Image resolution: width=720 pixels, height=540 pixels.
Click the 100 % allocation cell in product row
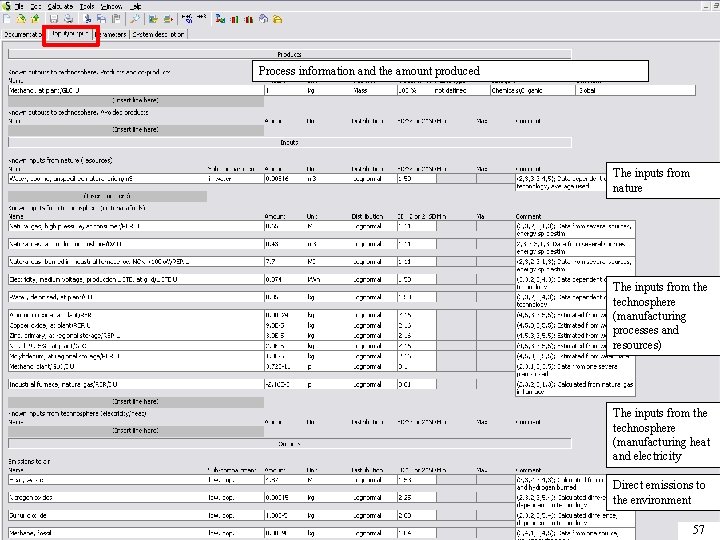(x=414, y=90)
